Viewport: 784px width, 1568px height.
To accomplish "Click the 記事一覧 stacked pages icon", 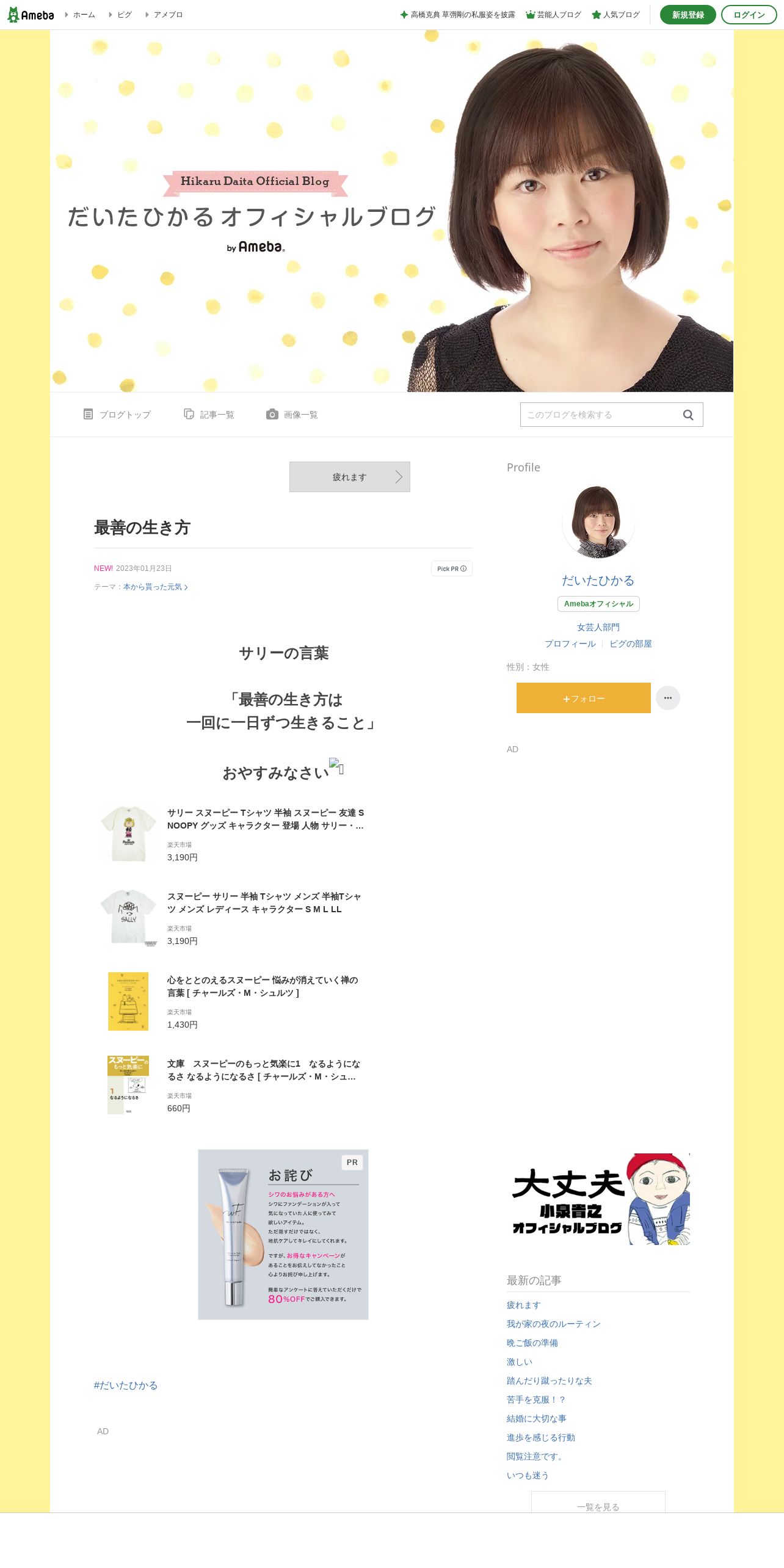I will (189, 414).
